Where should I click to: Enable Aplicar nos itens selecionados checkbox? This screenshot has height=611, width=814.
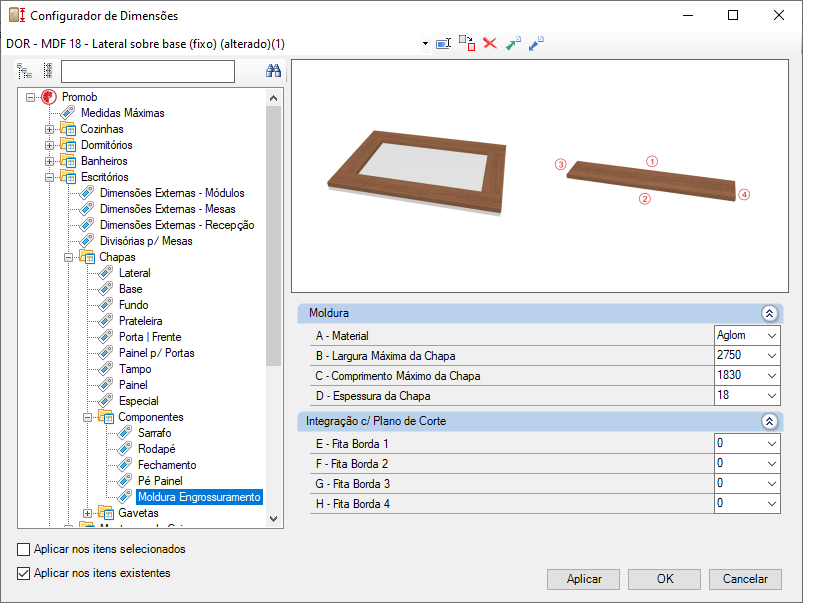(x=23, y=549)
